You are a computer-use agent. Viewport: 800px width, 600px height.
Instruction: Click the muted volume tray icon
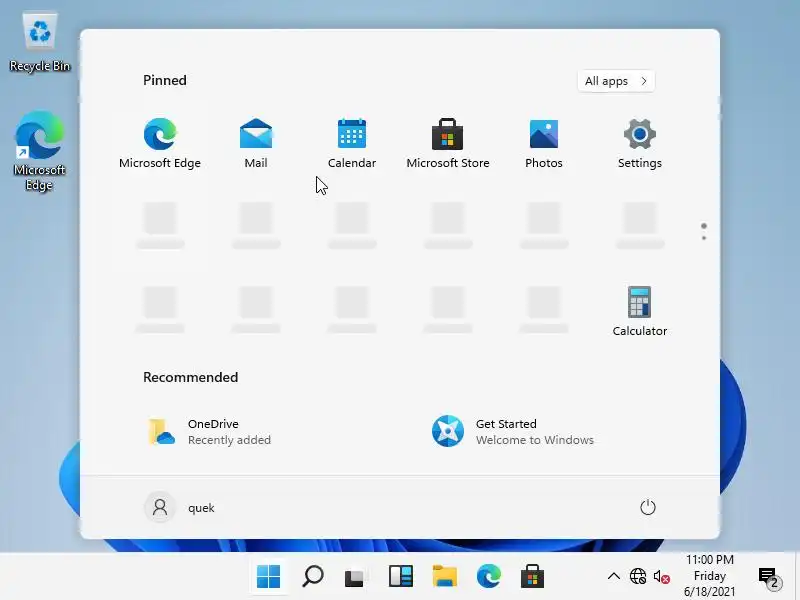coord(662,577)
